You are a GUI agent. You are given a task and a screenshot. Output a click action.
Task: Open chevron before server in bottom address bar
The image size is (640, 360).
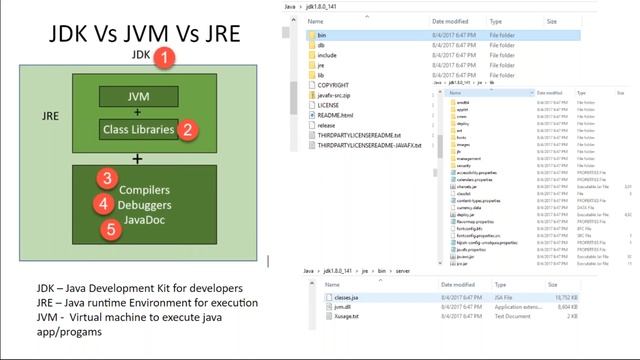coord(391,271)
